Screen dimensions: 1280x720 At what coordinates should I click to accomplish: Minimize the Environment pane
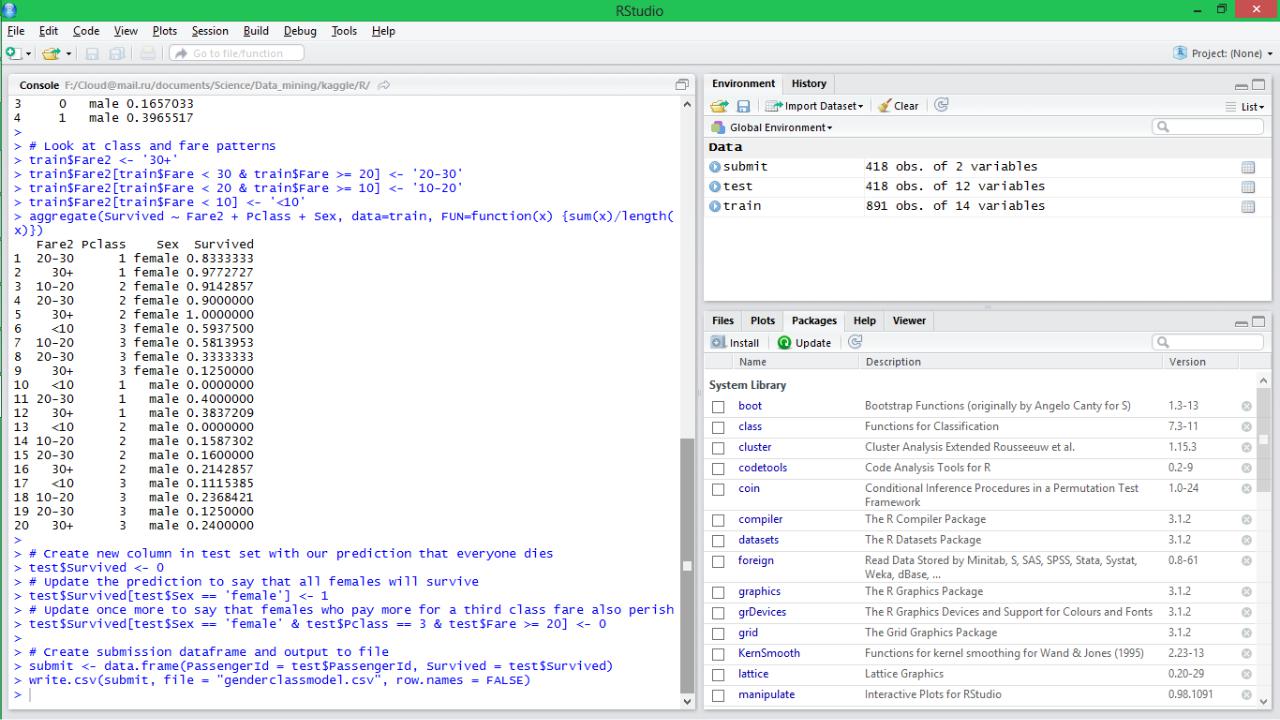1241,86
